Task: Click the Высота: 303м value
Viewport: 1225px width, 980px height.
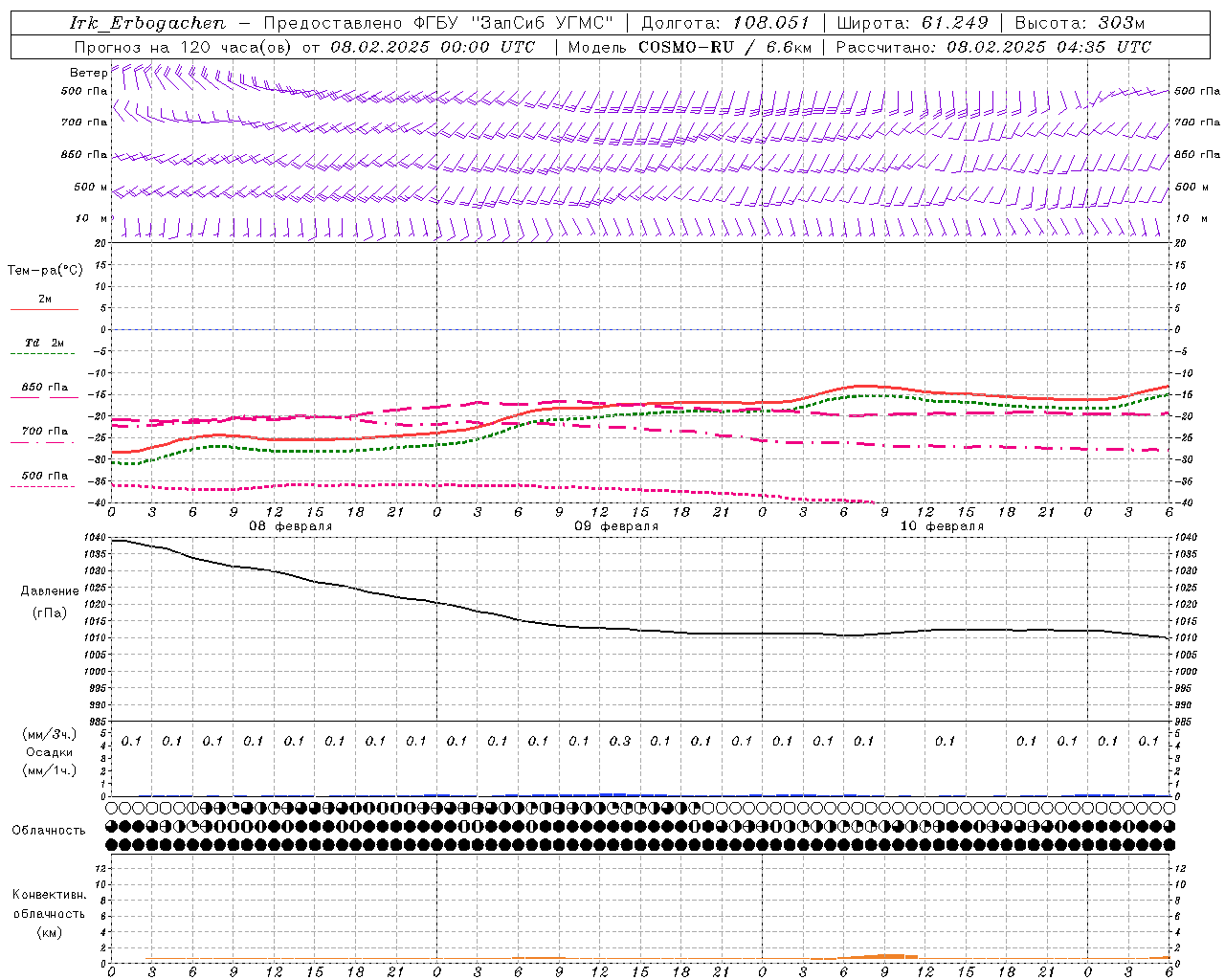Action: pyautogui.click(x=1080, y=23)
